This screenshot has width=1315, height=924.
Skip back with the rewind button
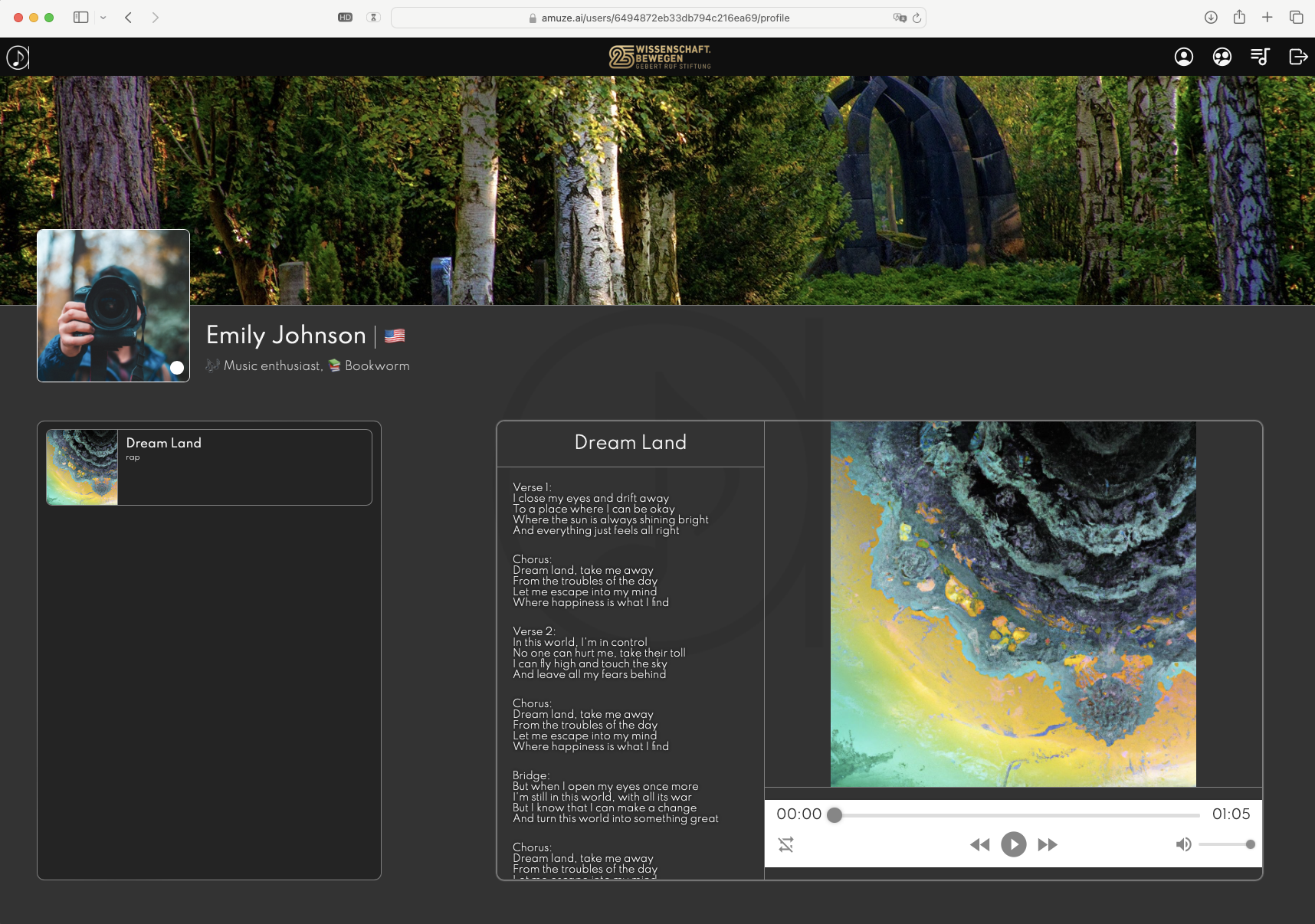pyautogui.click(x=979, y=844)
